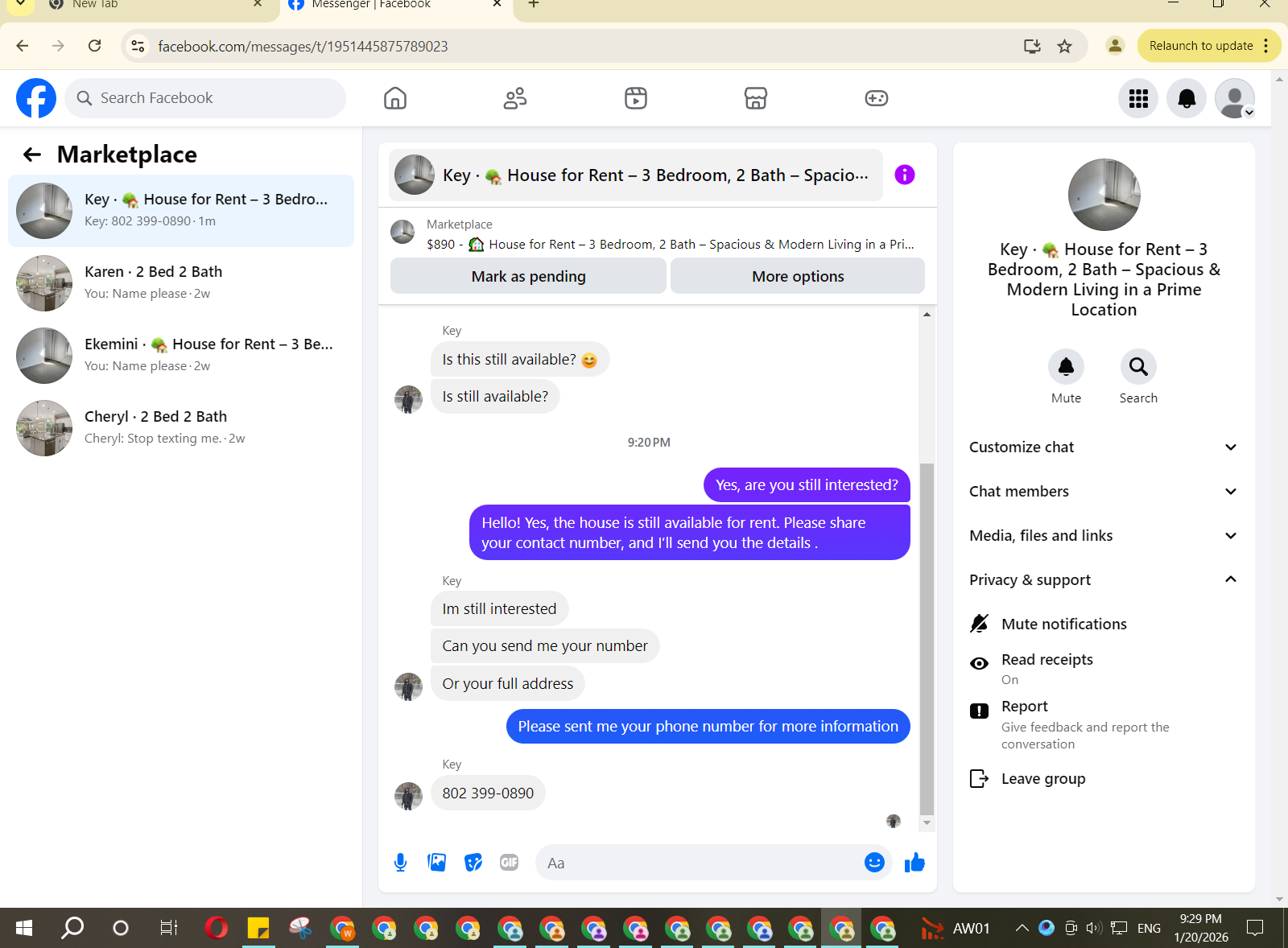
Task: Search in conversation magnifier button
Action: click(1138, 367)
